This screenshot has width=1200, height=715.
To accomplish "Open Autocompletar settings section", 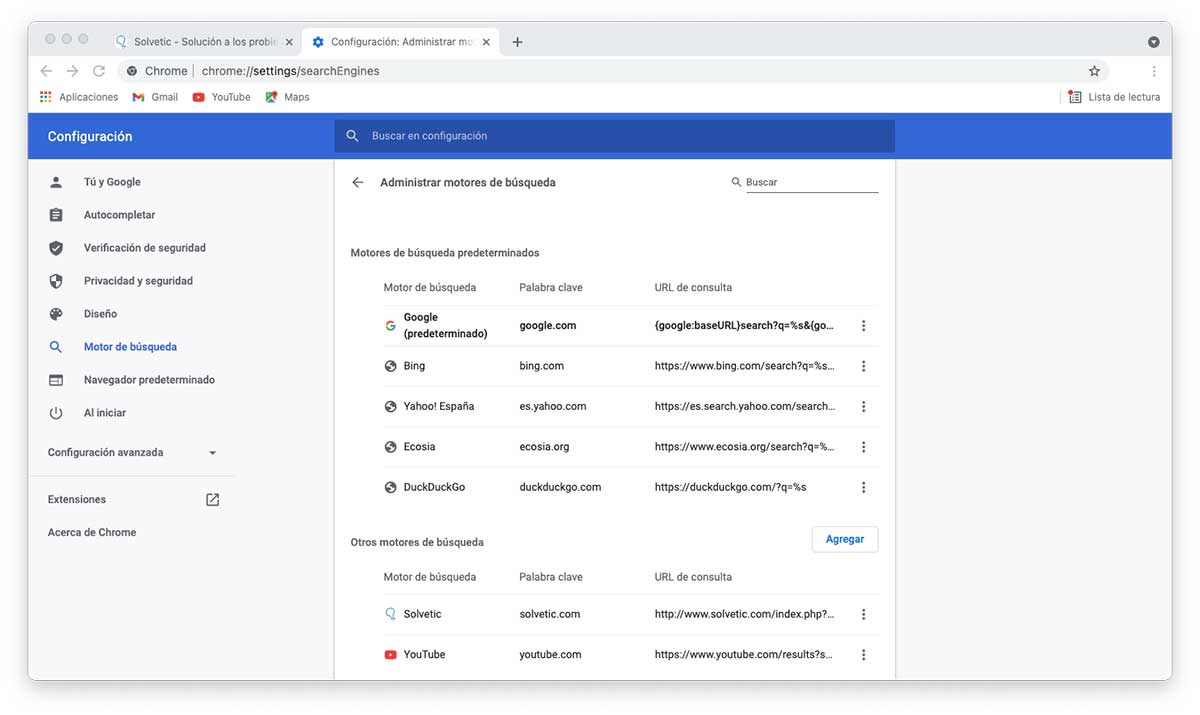I will [119, 215].
